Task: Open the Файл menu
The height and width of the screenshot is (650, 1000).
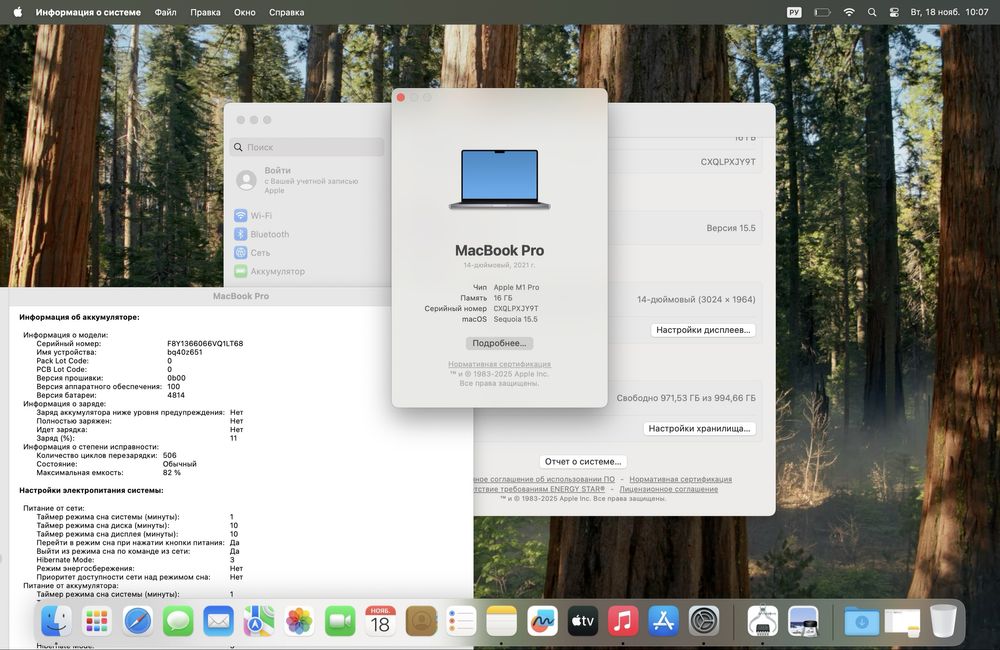Action: pyautogui.click(x=165, y=12)
